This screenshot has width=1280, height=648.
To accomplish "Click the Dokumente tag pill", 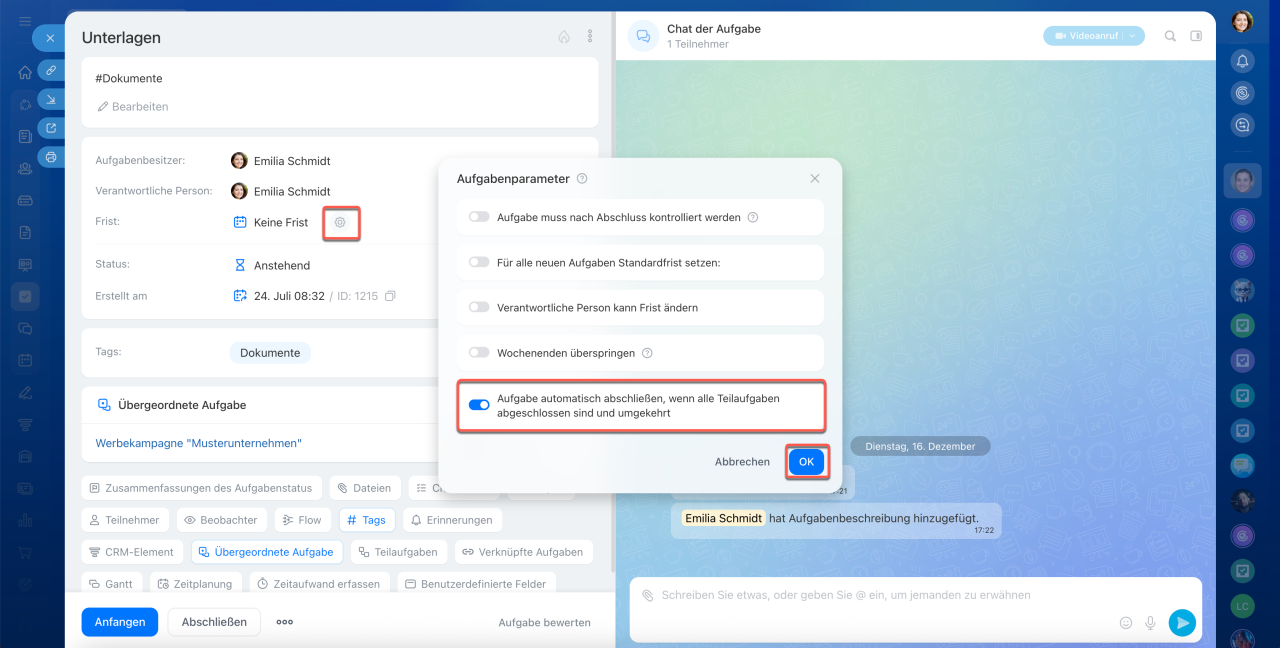I will click(270, 353).
